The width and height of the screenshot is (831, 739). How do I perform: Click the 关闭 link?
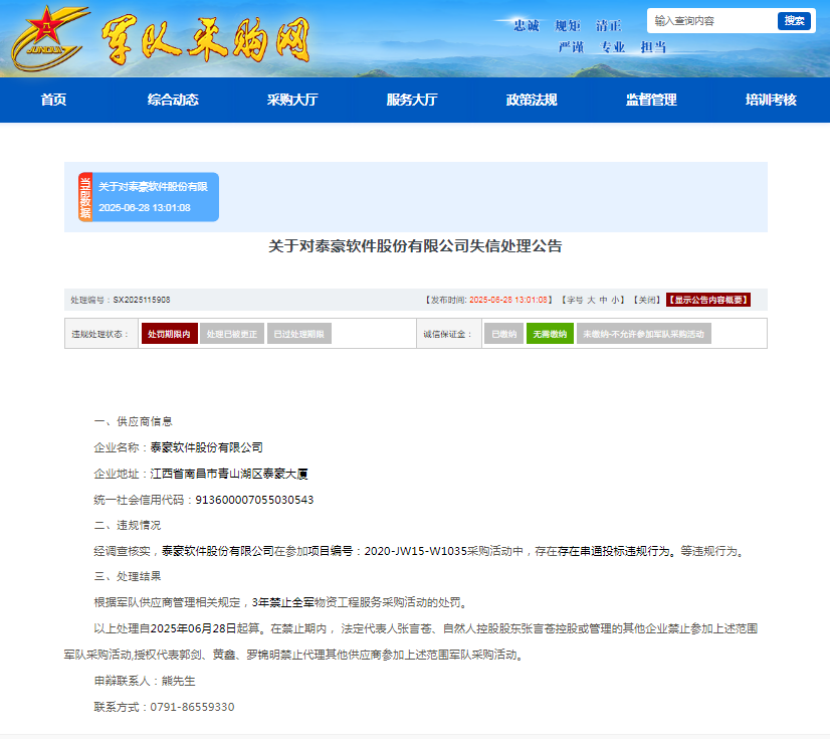[647, 300]
